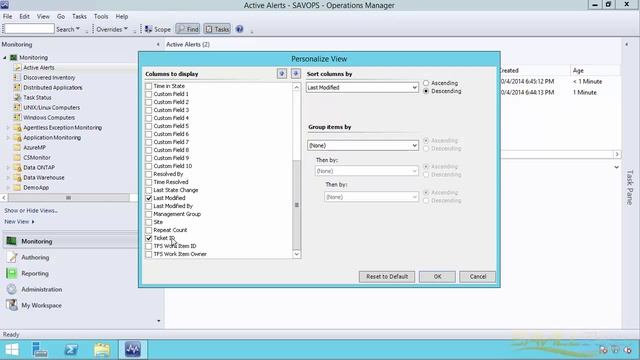Toggle the Find toolbar button
The width and height of the screenshot is (640, 360).
click(x=188, y=29)
